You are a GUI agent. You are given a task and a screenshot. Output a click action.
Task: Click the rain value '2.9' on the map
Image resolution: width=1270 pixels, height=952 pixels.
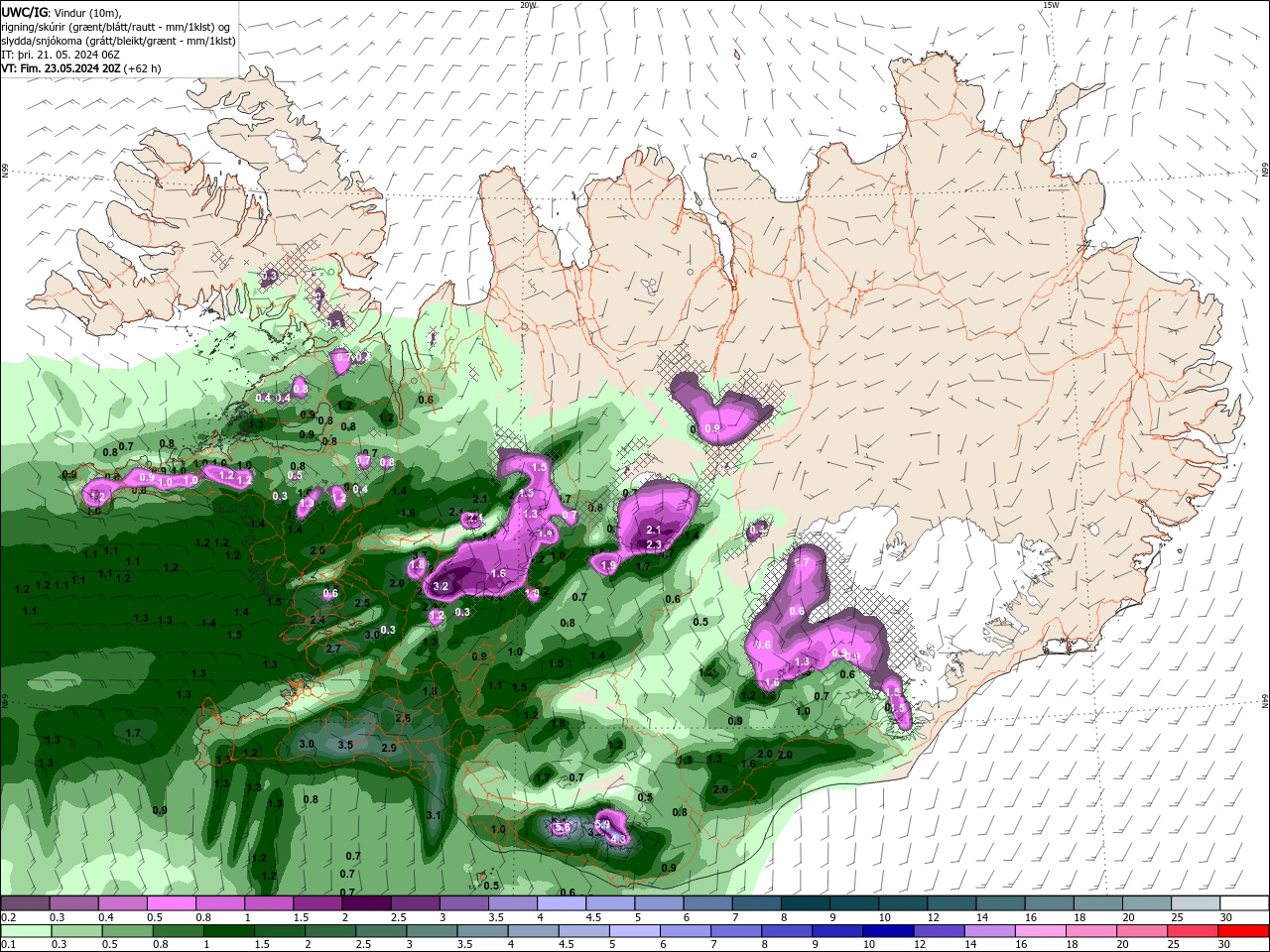(389, 748)
